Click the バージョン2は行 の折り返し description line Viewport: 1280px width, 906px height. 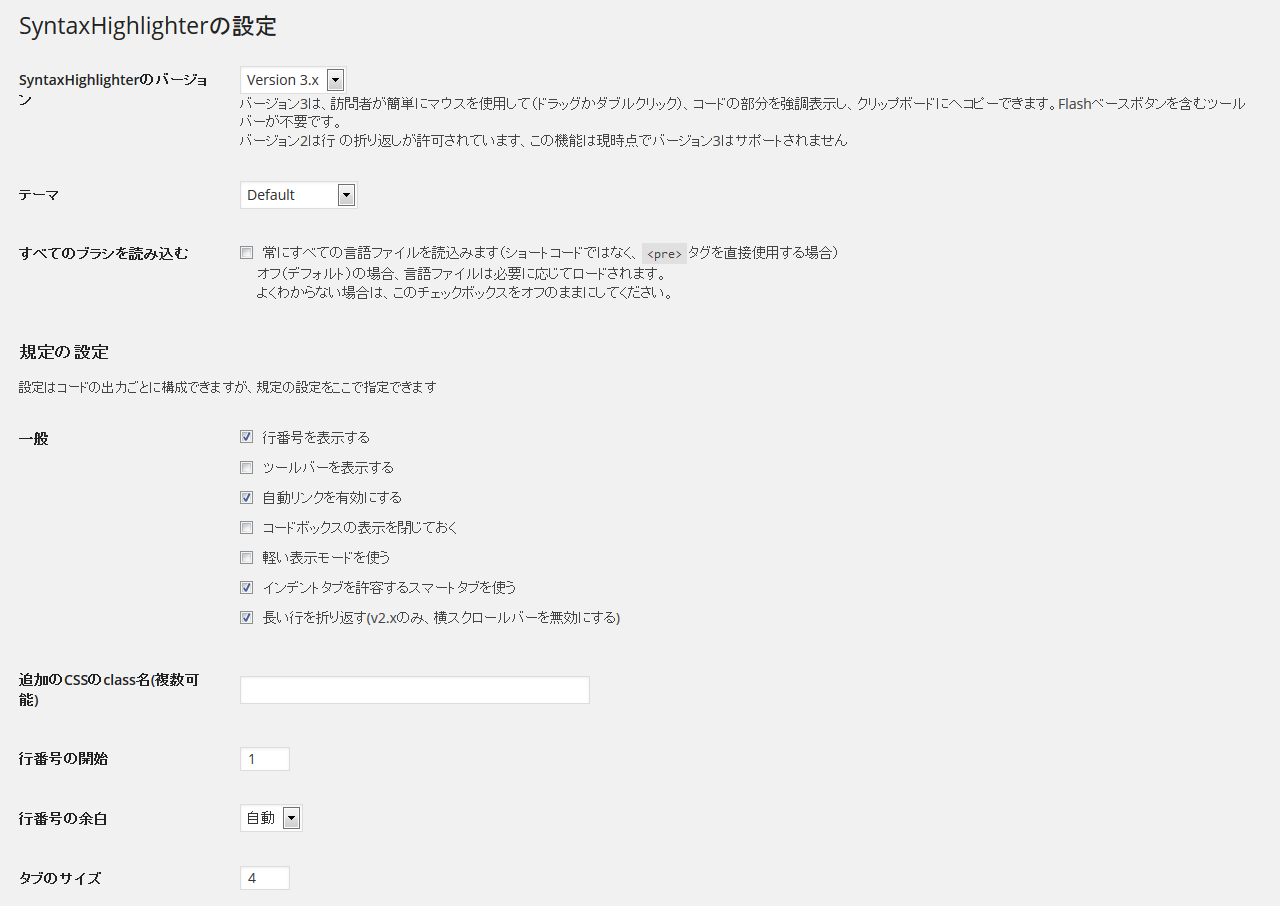(544, 140)
